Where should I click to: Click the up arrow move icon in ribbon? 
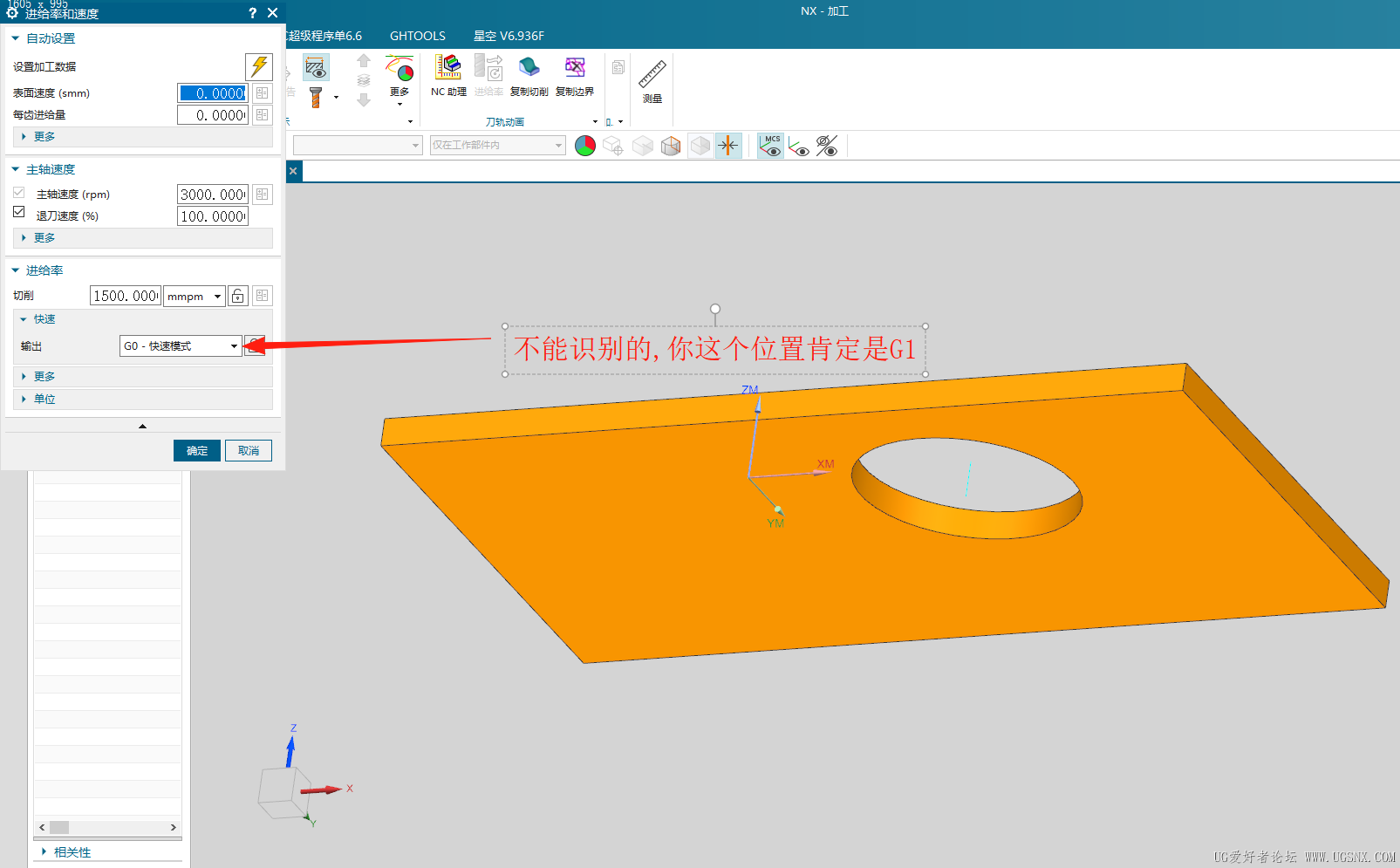point(364,61)
